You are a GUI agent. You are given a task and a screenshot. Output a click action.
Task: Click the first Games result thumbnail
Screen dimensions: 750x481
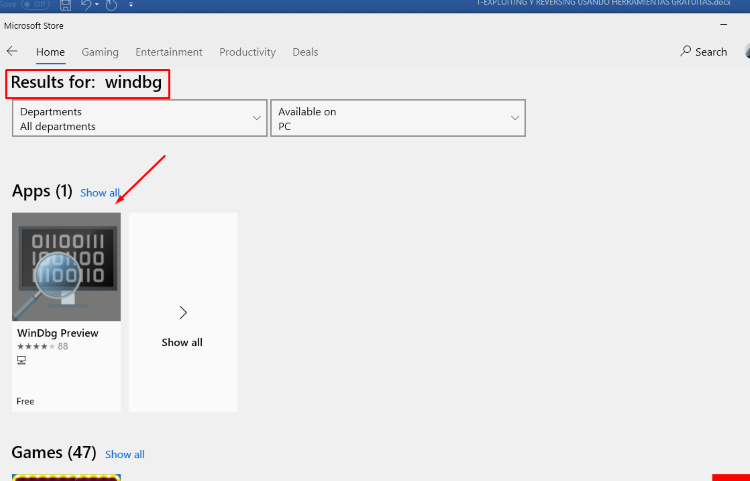66,478
